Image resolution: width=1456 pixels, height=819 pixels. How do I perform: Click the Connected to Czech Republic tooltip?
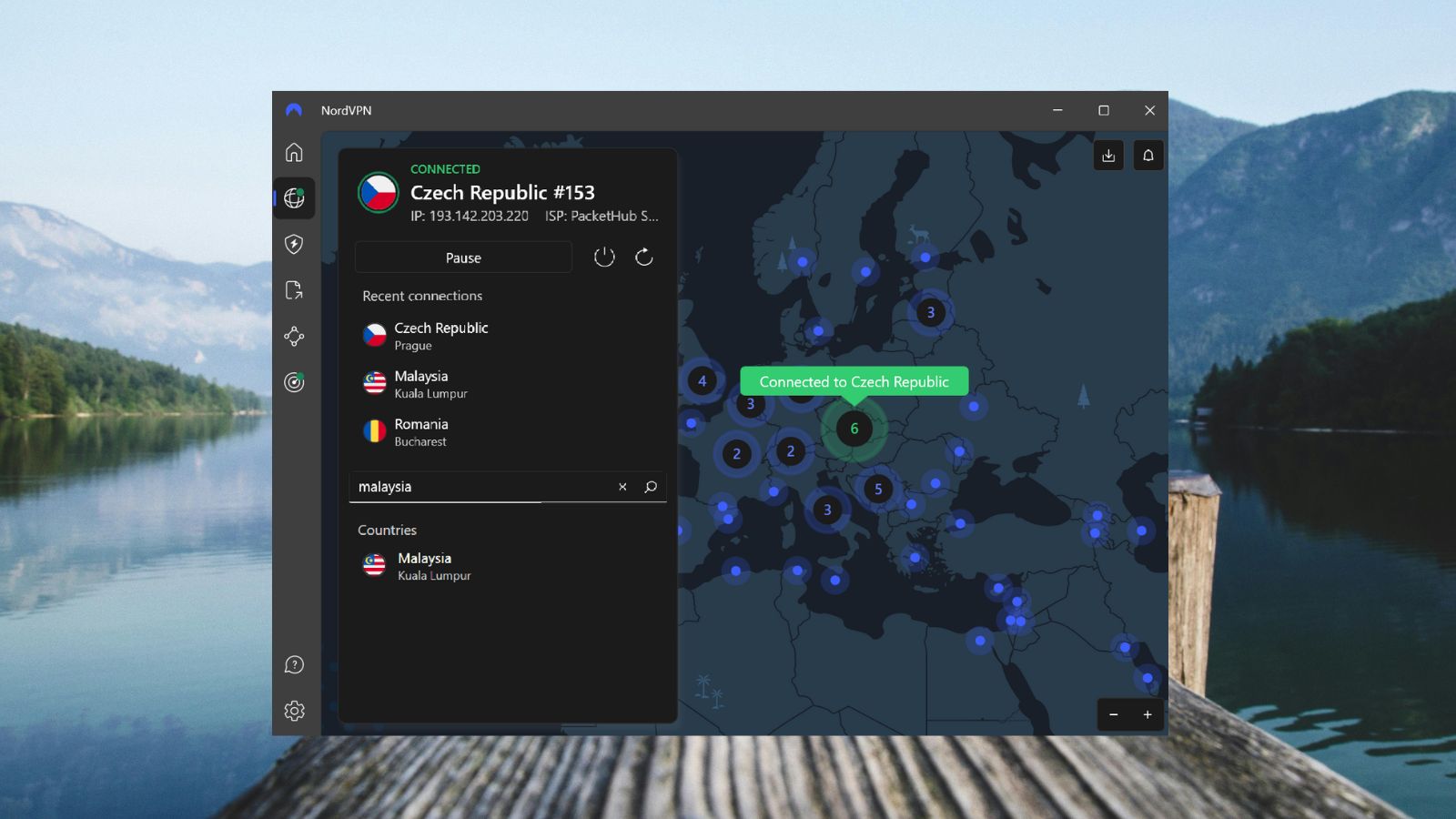point(854,381)
